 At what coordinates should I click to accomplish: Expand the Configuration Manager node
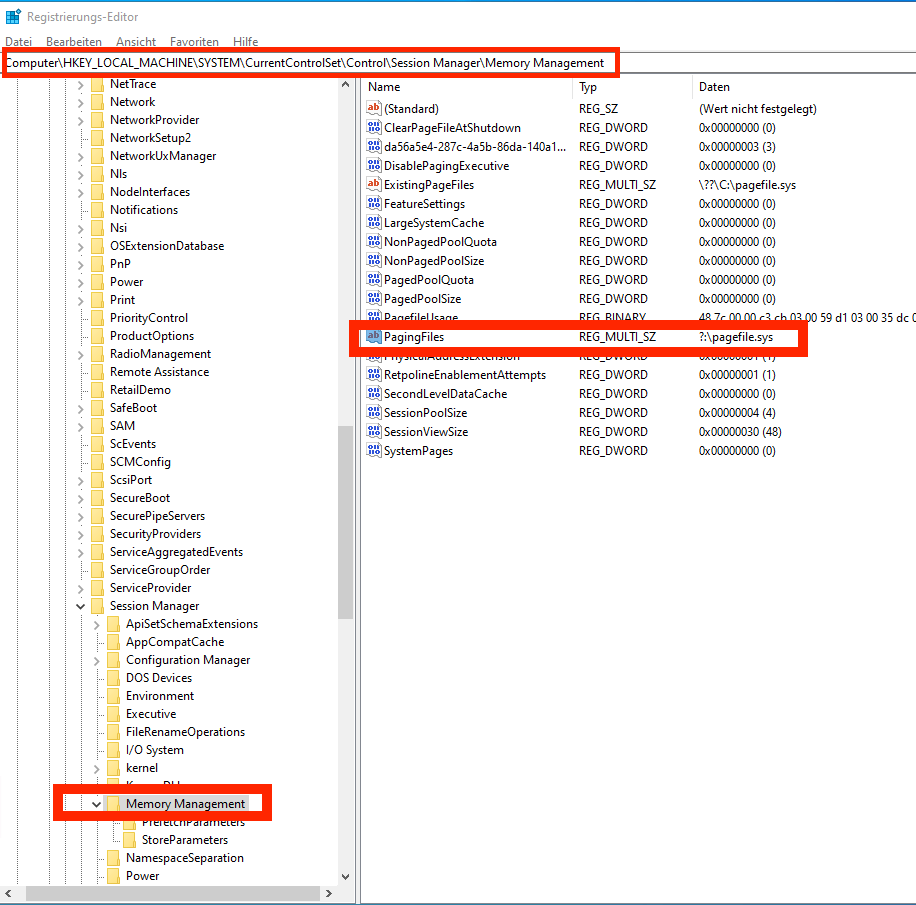coord(96,659)
